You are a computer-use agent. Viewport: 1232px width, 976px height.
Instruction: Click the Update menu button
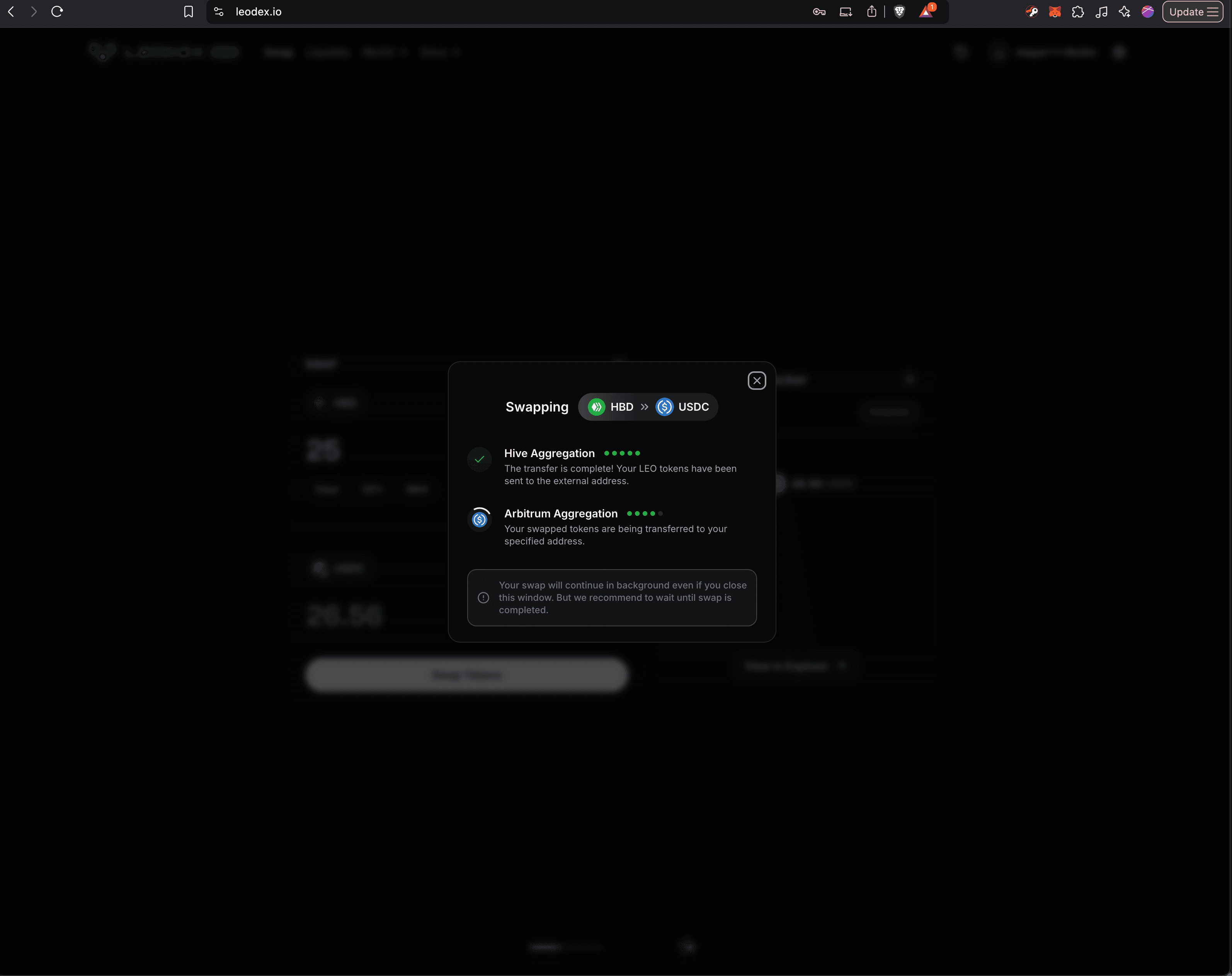point(1193,12)
